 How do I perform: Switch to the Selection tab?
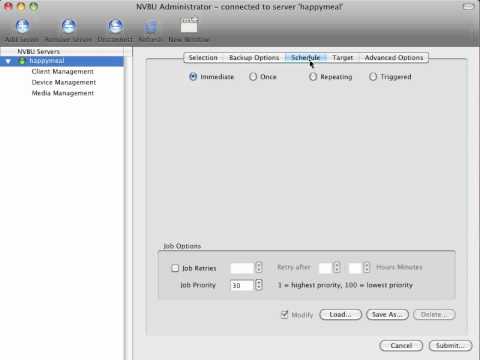tap(203, 58)
